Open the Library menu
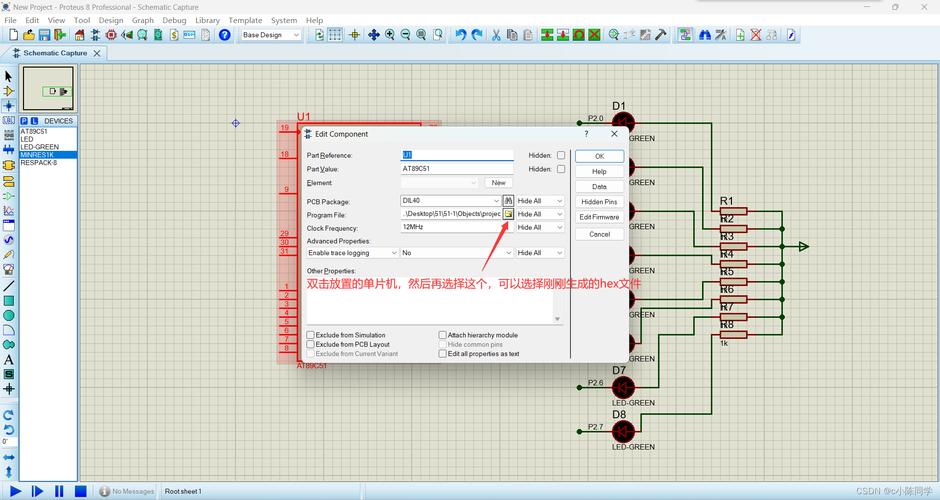 tap(207, 20)
